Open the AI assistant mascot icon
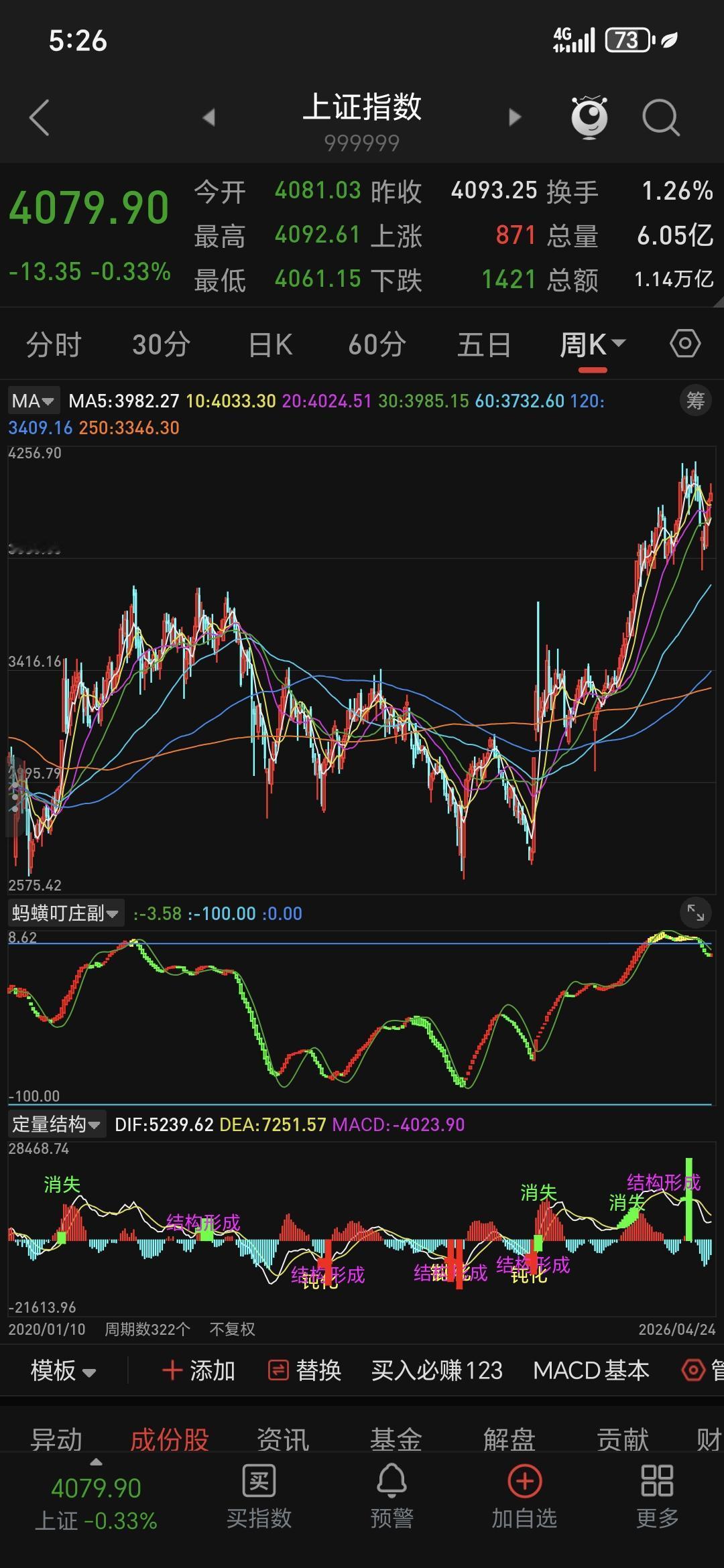Image resolution: width=724 pixels, height=1568 pixels. coord(589,117)
